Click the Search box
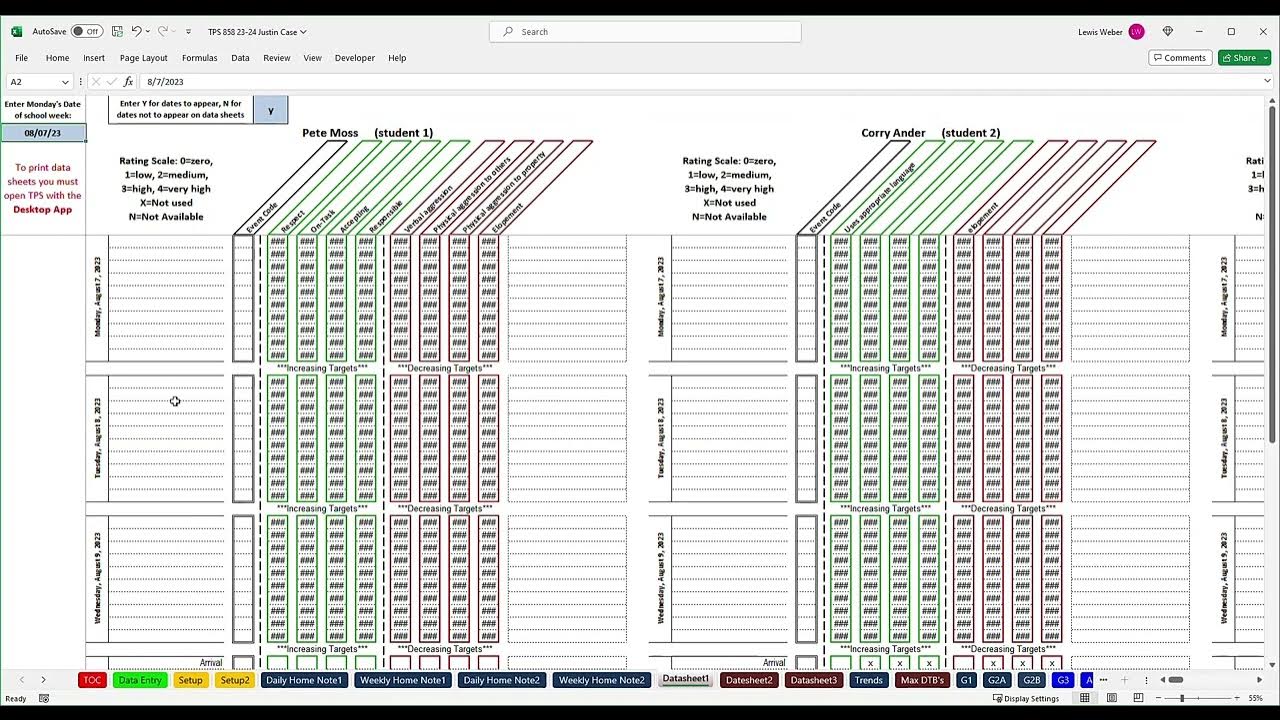 645,32
